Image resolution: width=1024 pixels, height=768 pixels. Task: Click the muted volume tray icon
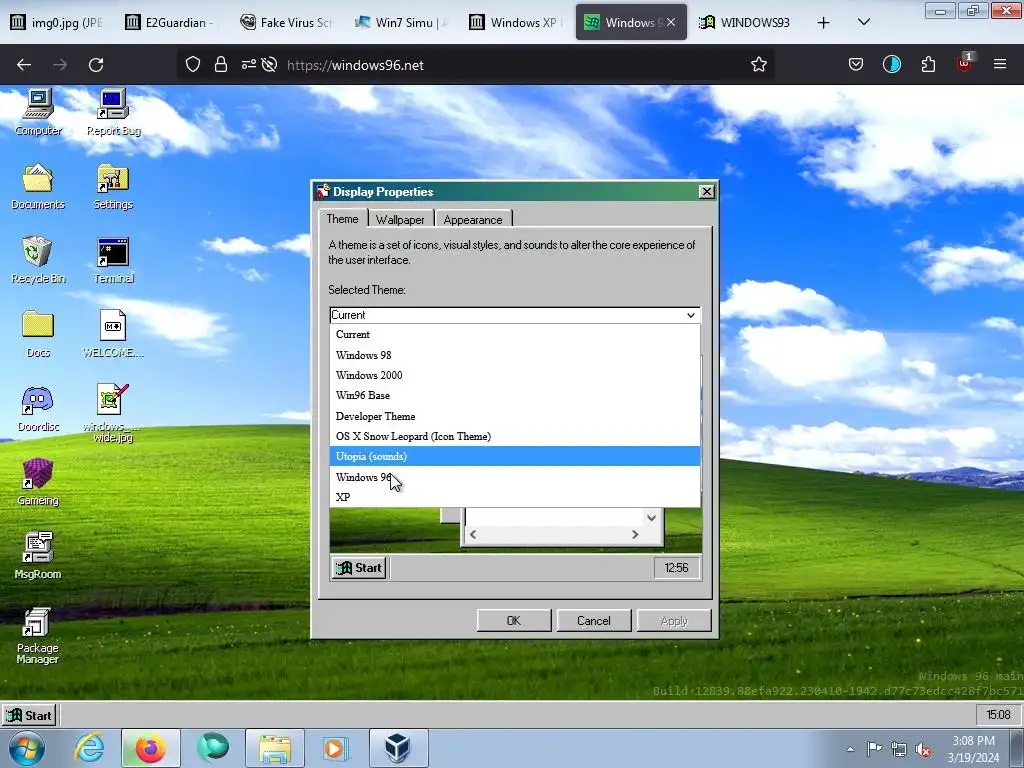(x=923, y=749)
